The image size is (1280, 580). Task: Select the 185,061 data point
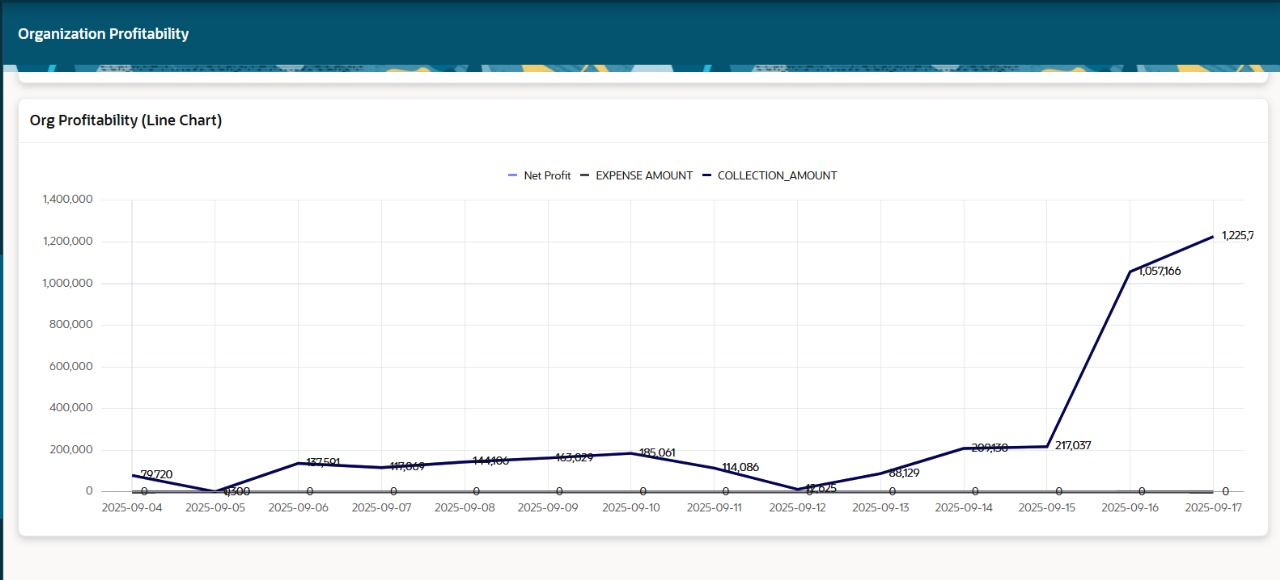tap(631, 453)
